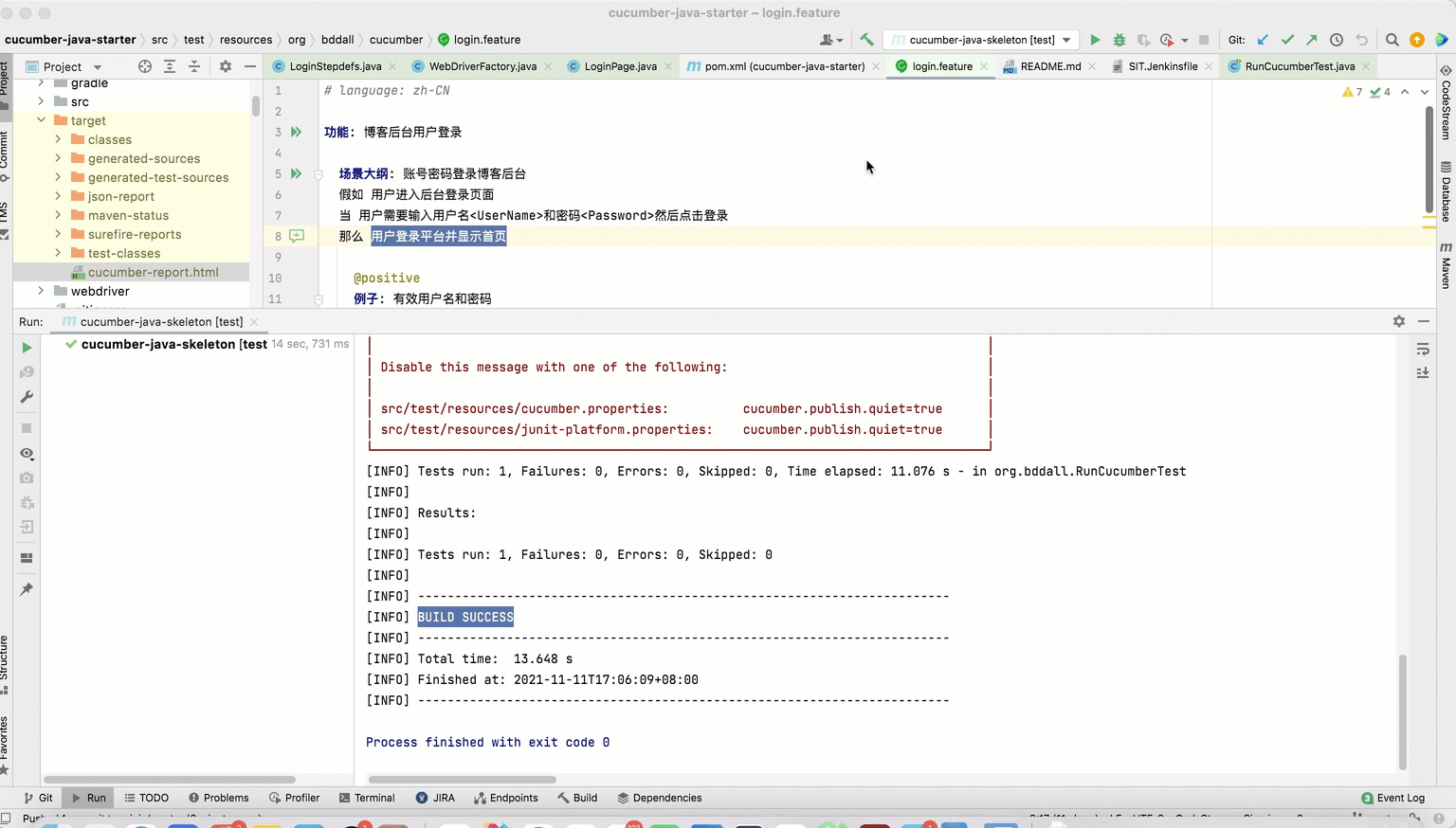1456x828 pixels.
Task: Toggle scroll to end in Run console
Action: pos(1423,372)
